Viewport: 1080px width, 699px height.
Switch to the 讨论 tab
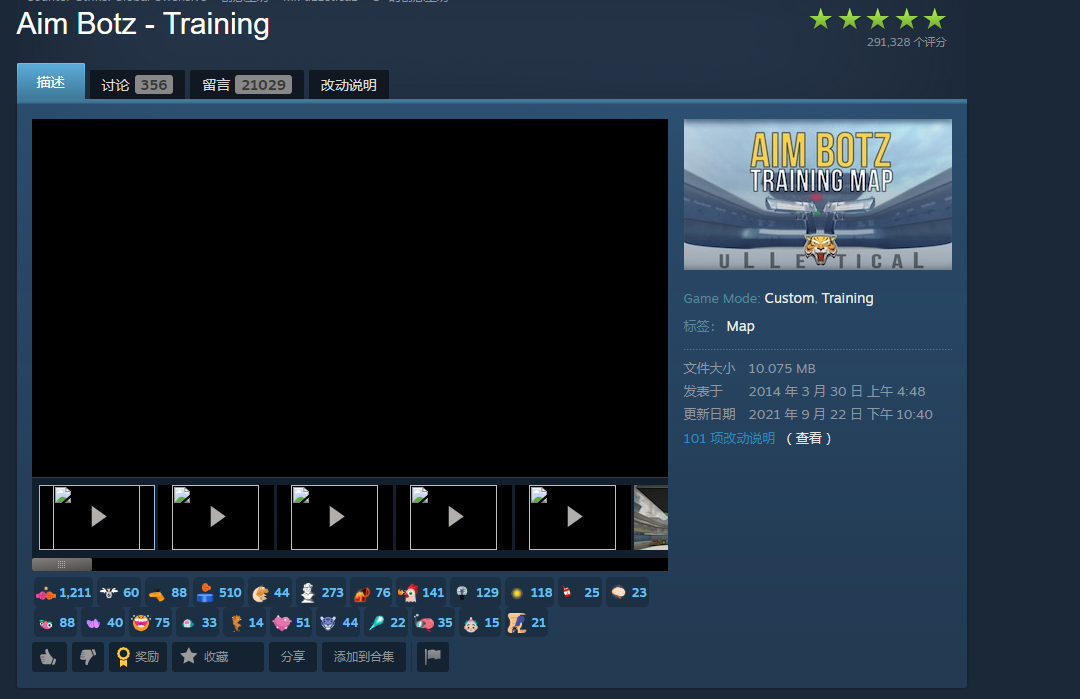coord(137,85)
